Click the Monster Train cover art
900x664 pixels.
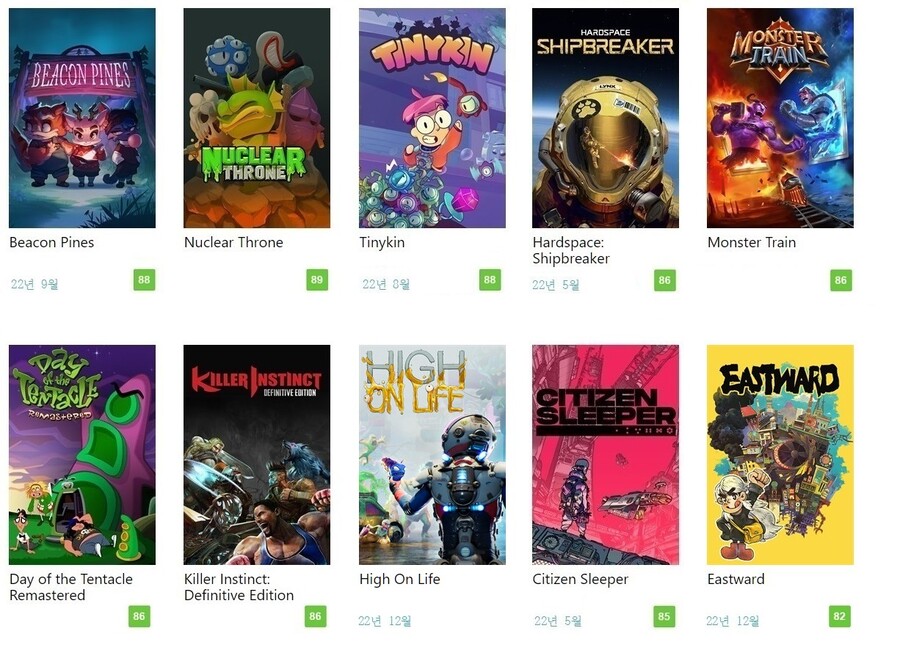780,118
